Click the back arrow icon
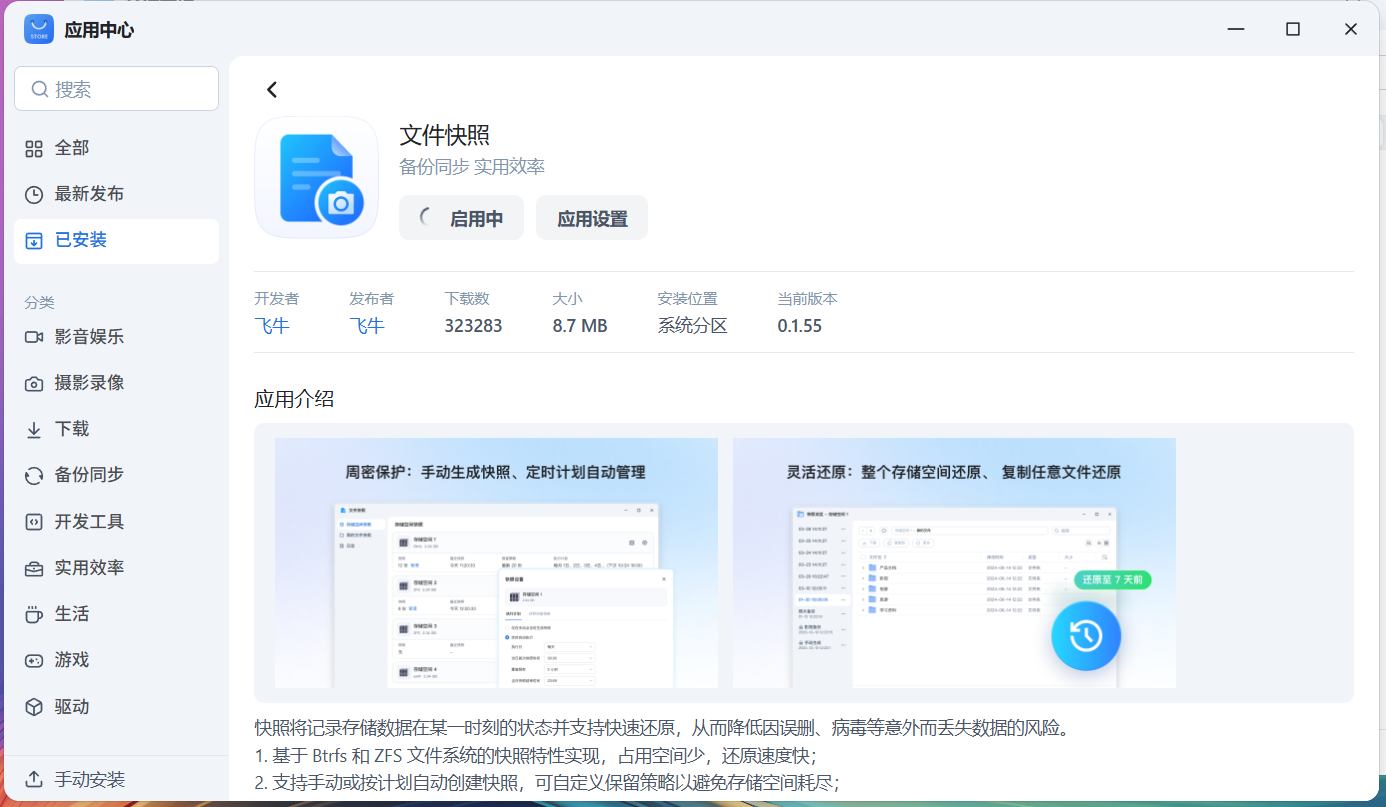 [272, 90]
